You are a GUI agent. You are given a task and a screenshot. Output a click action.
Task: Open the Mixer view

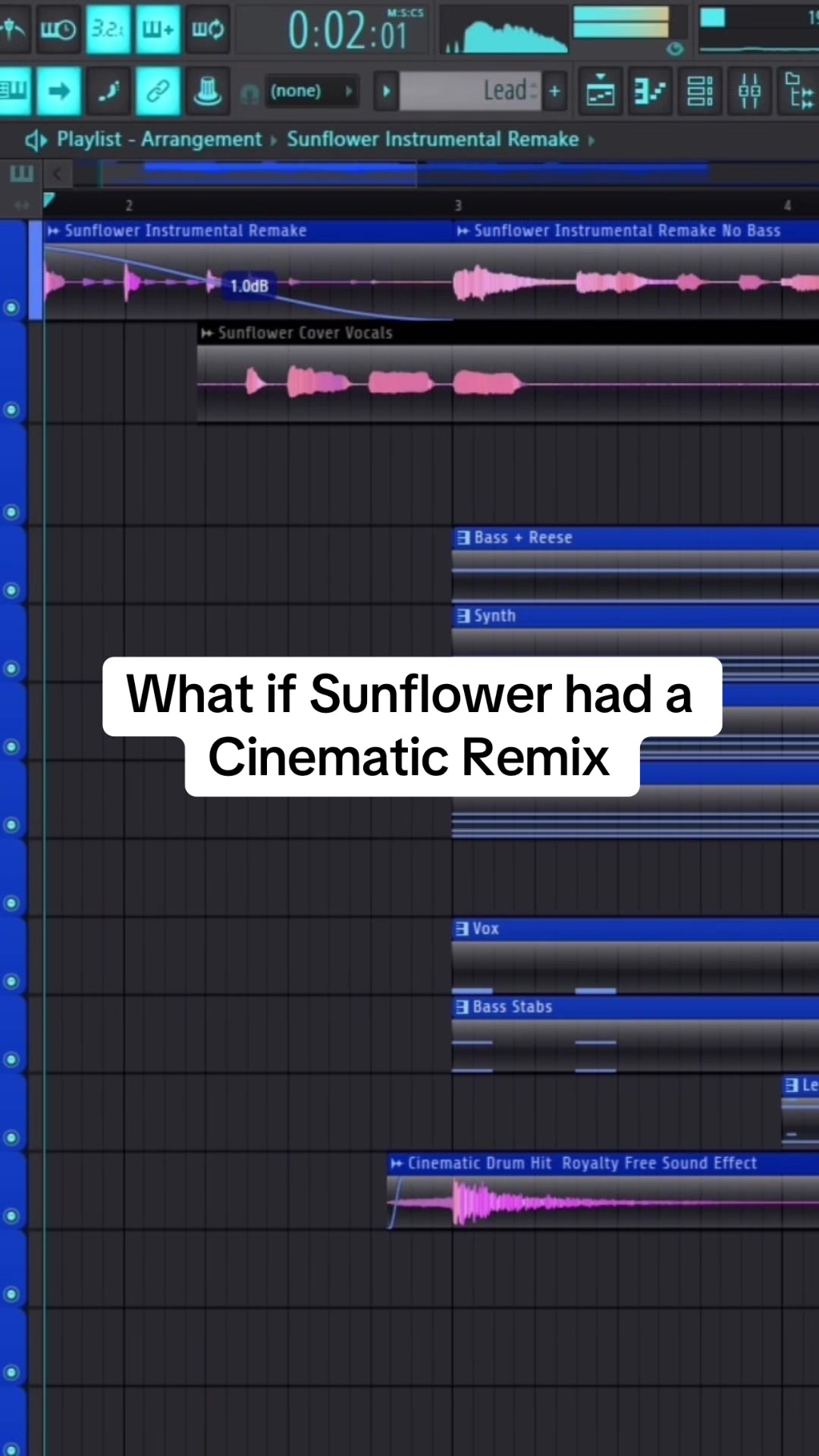point(749,91)
